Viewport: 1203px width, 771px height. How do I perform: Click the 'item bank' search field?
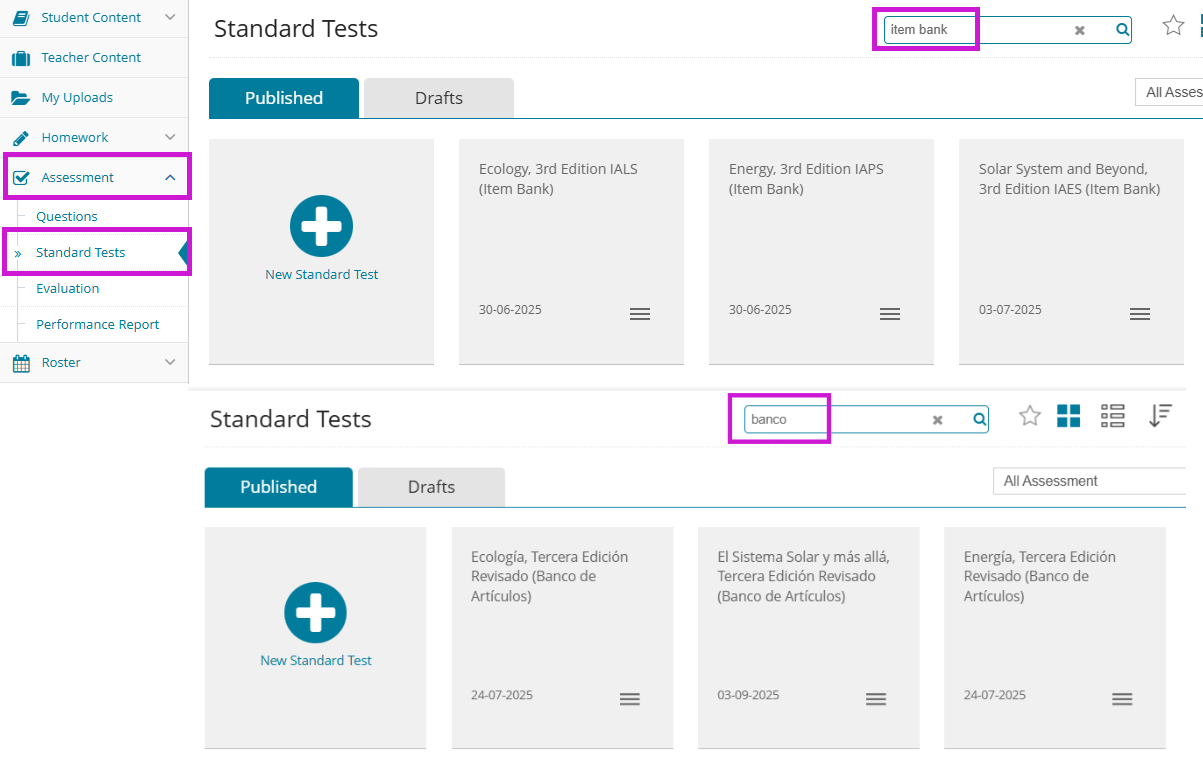coord(975,30)
